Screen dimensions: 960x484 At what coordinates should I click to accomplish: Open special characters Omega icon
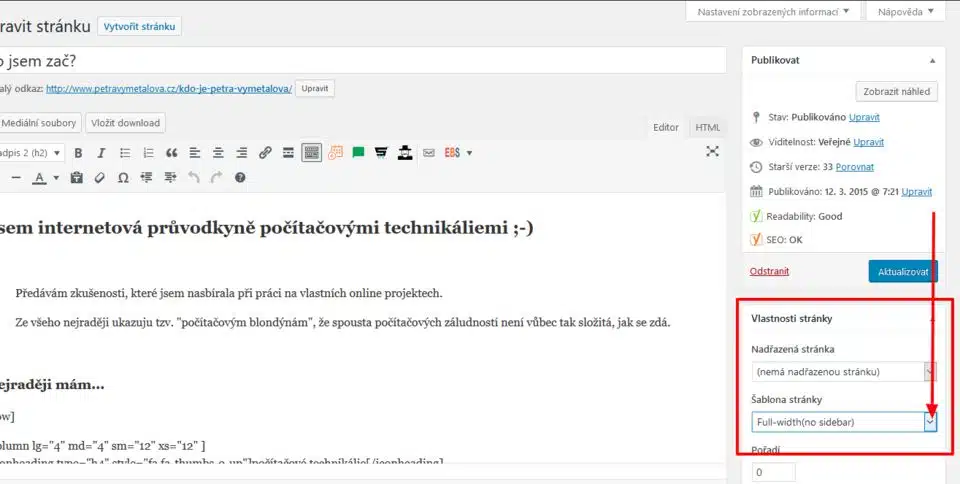pos(123,178)
